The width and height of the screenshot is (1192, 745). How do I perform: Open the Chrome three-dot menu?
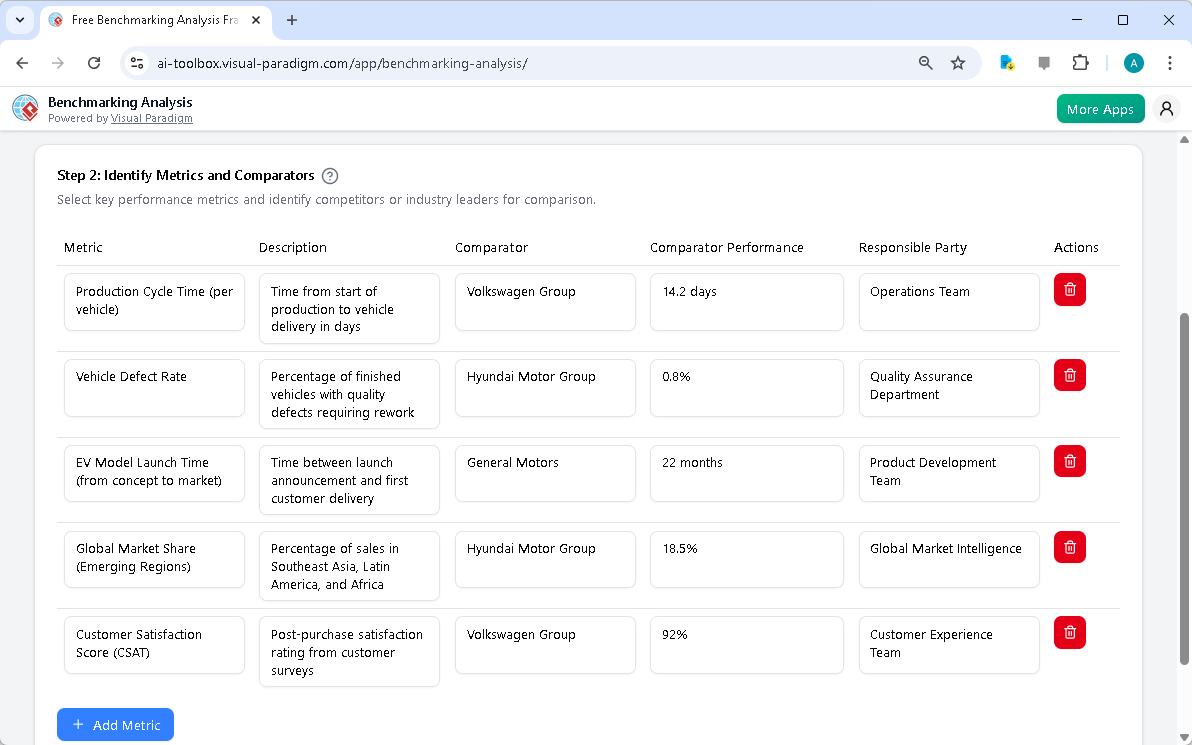click(1170, 62)
